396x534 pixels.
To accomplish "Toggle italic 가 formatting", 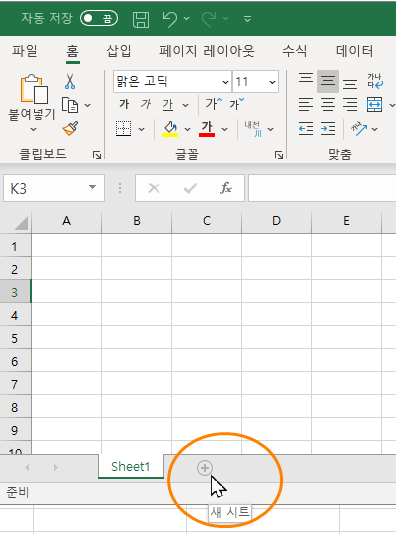I will (x=146, y=104).
